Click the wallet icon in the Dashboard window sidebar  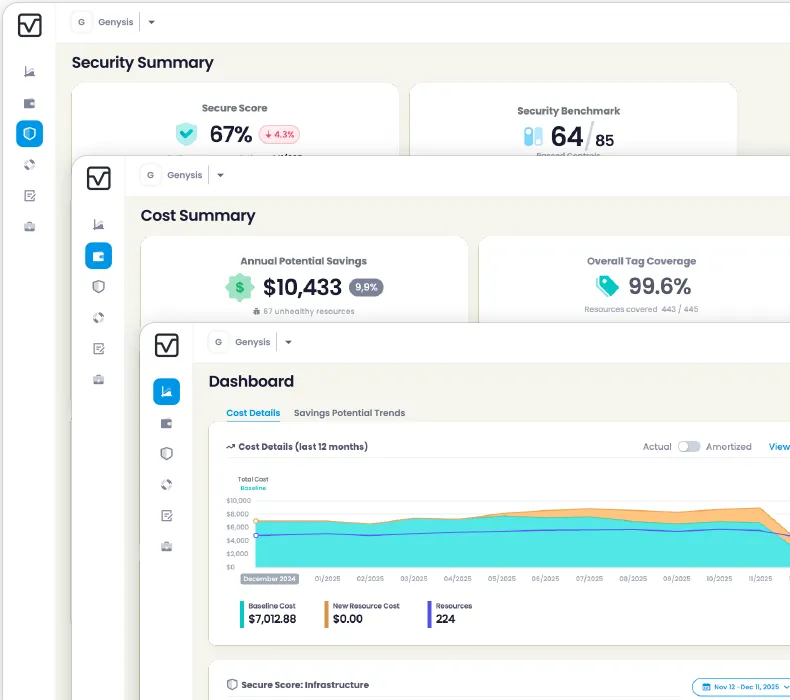point(166,423)
